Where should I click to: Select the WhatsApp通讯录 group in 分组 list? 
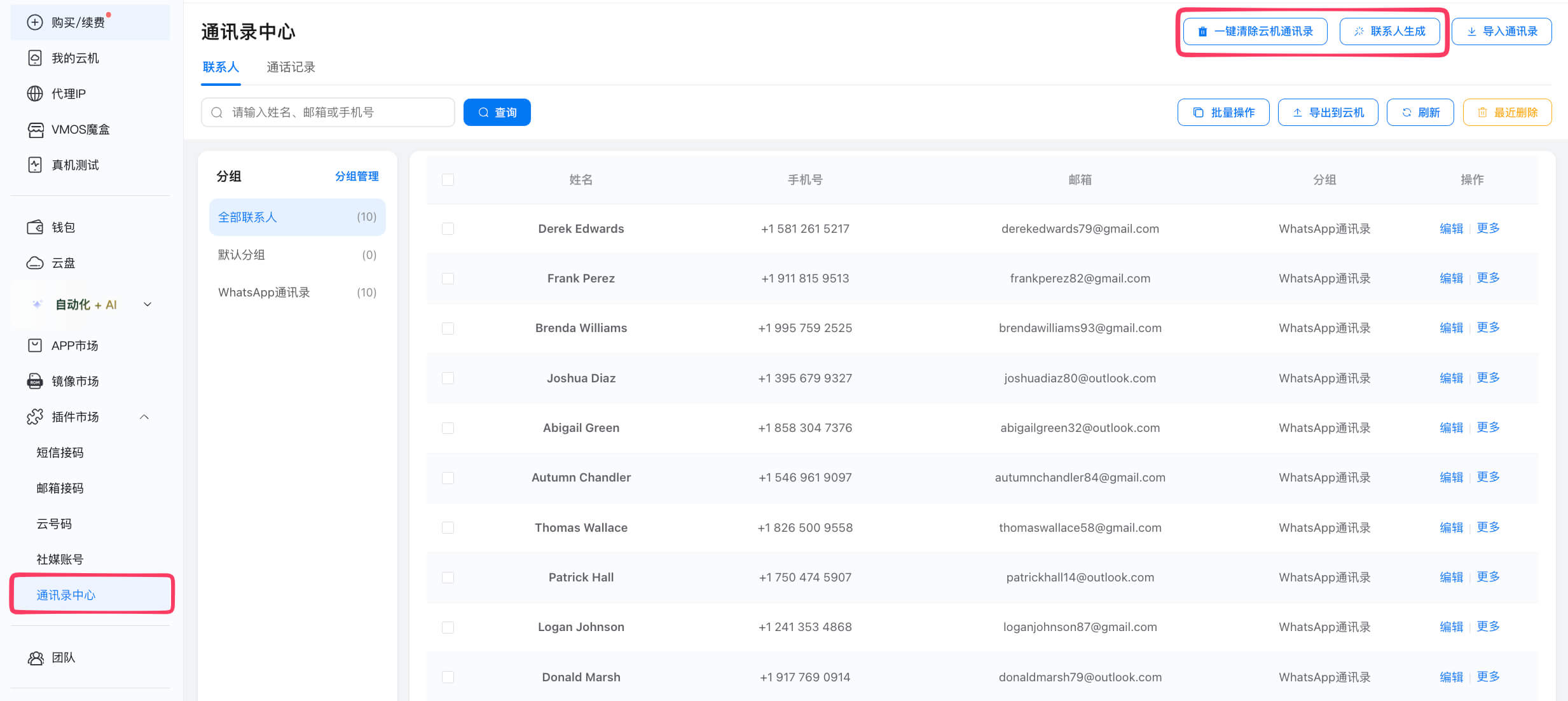point(297,293)
